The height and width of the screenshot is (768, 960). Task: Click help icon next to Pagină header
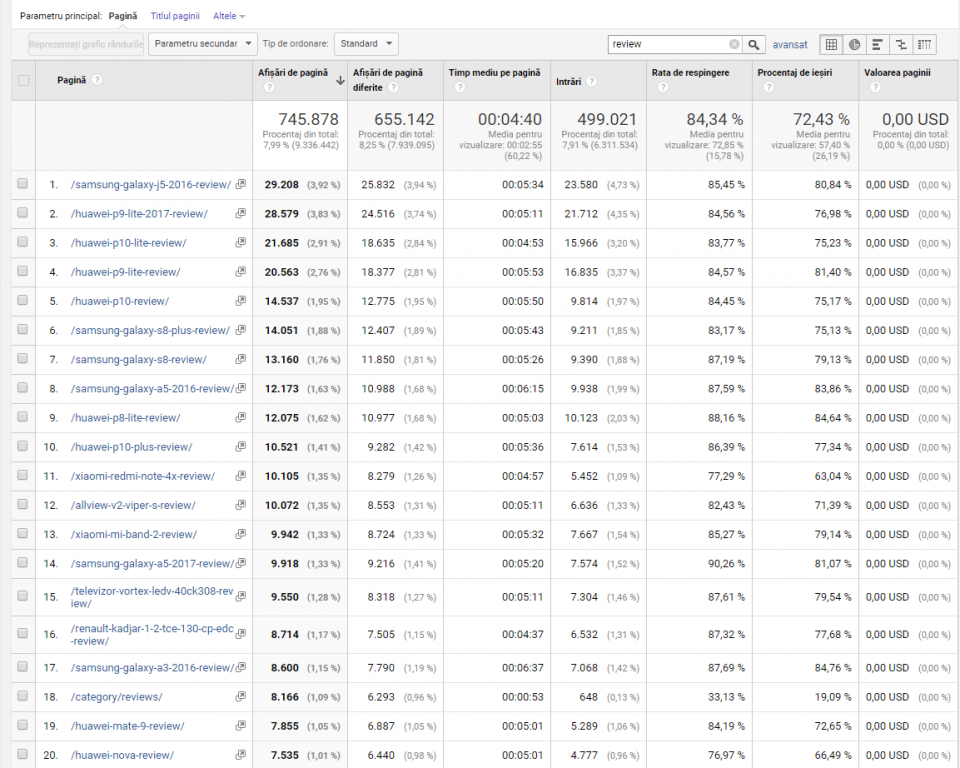[97, 80]
